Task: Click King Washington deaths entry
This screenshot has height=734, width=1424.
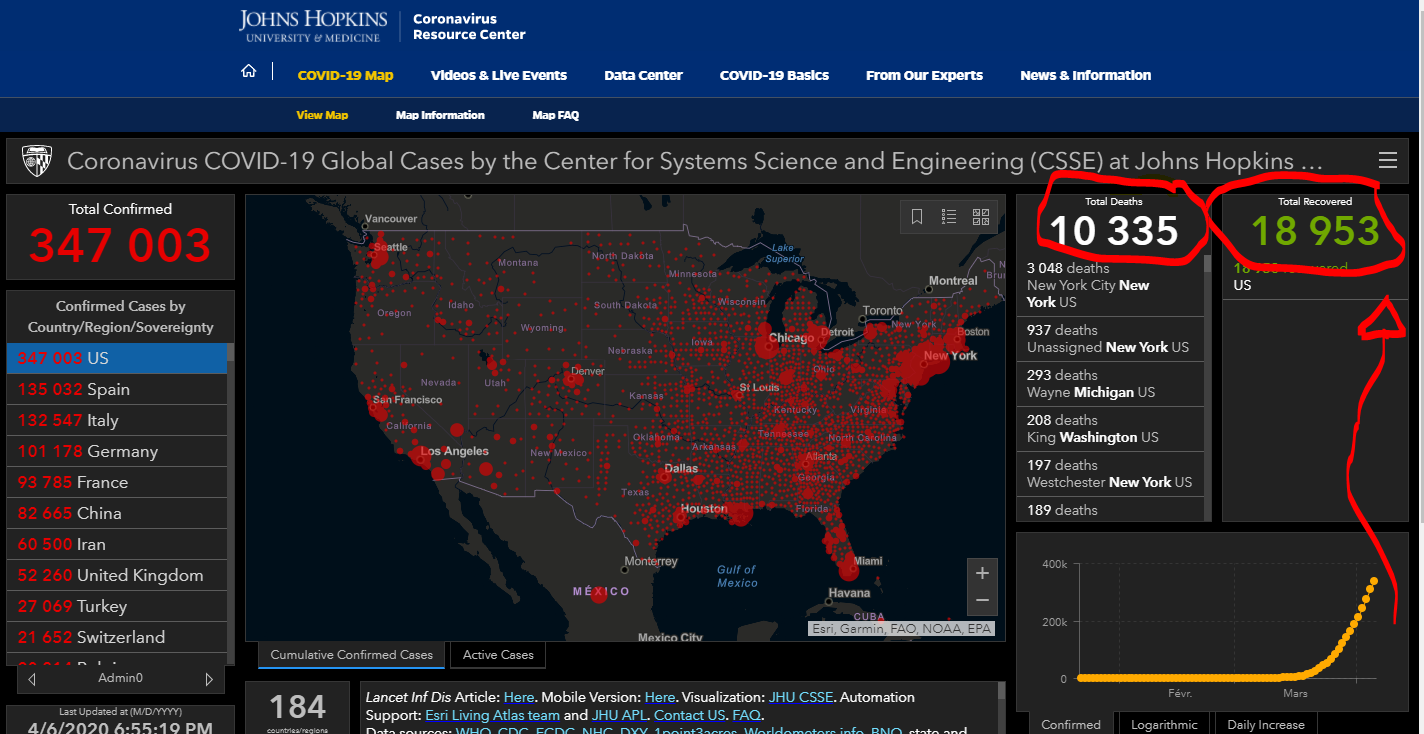Action: tap(1110, 429)
